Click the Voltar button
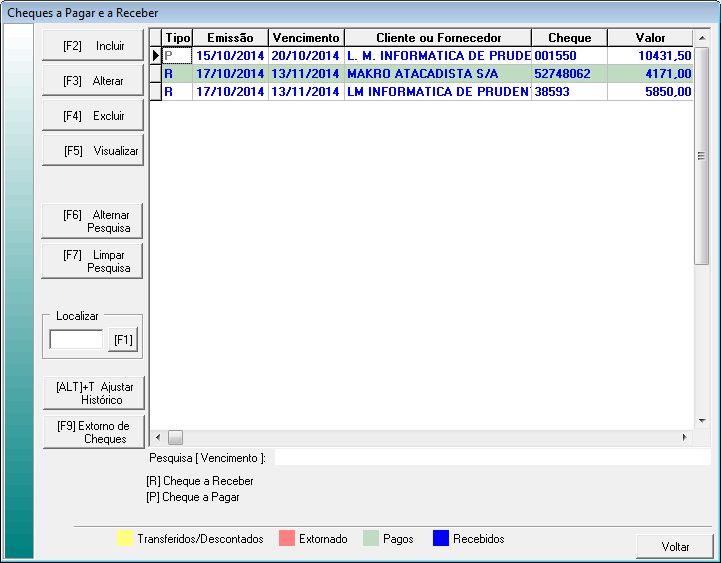Screen dimensions: 721x563 pos(675,547)
